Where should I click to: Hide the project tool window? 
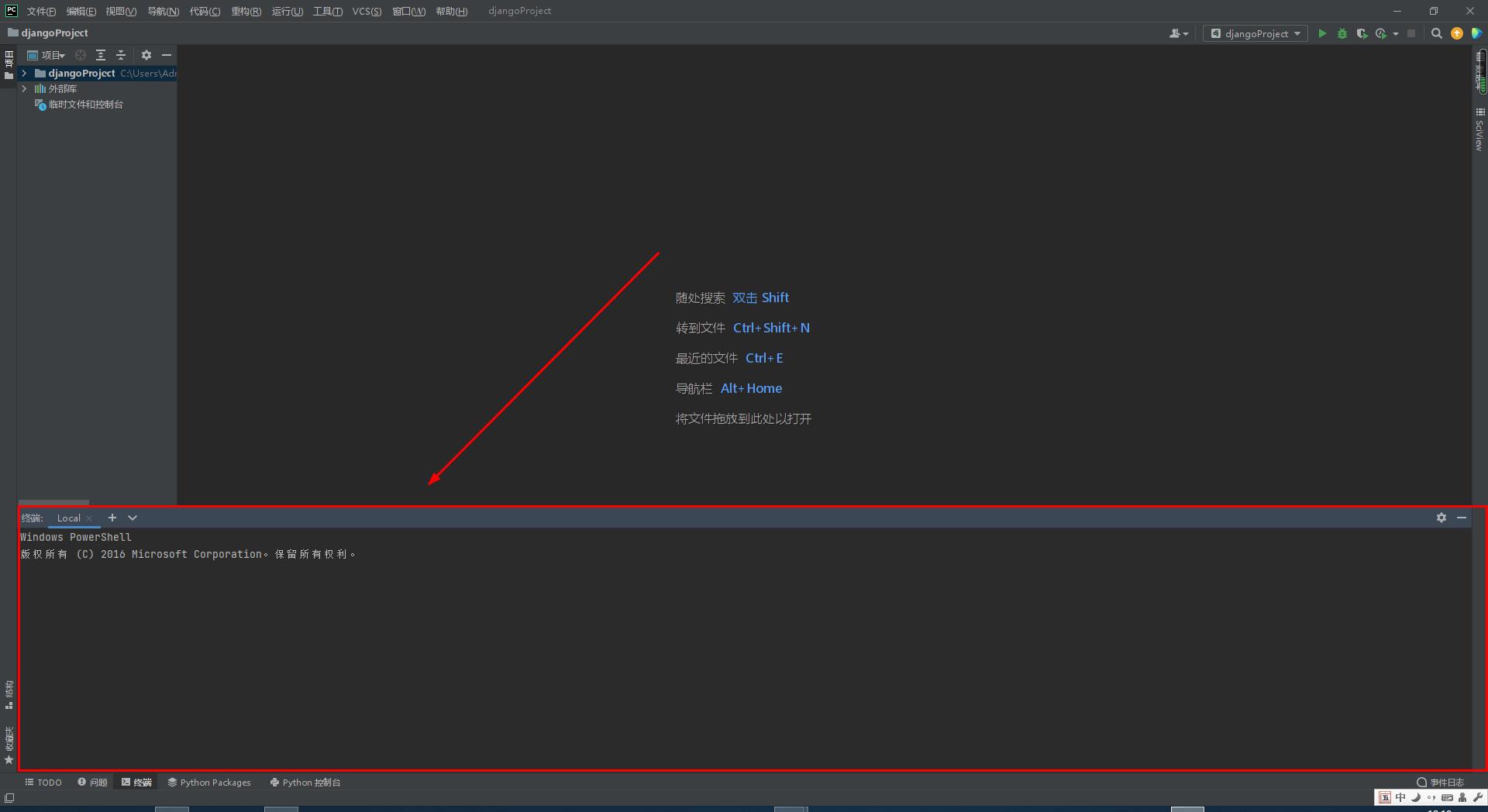[166, 55]
